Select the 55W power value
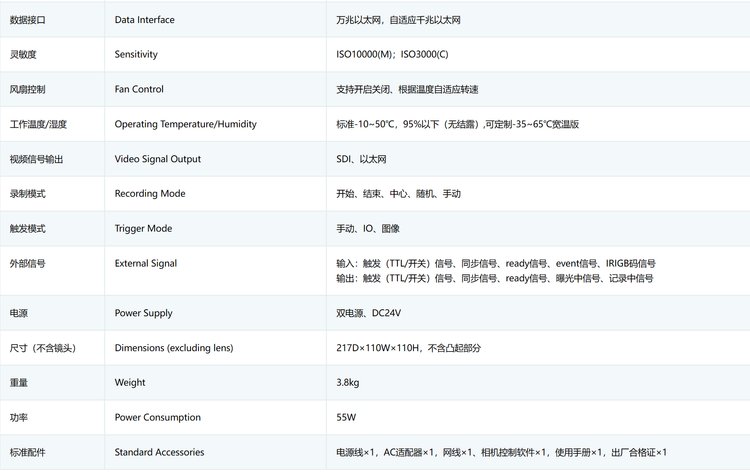This screenshot has width=750, height=476. 346,417
